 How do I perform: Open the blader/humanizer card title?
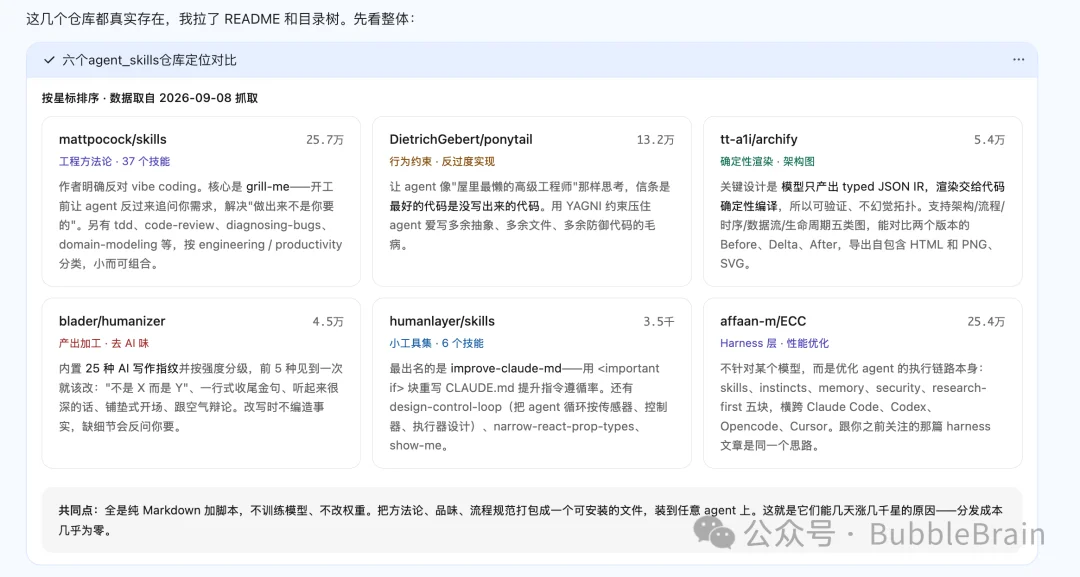pyautogui.click(x=112, y=321)
